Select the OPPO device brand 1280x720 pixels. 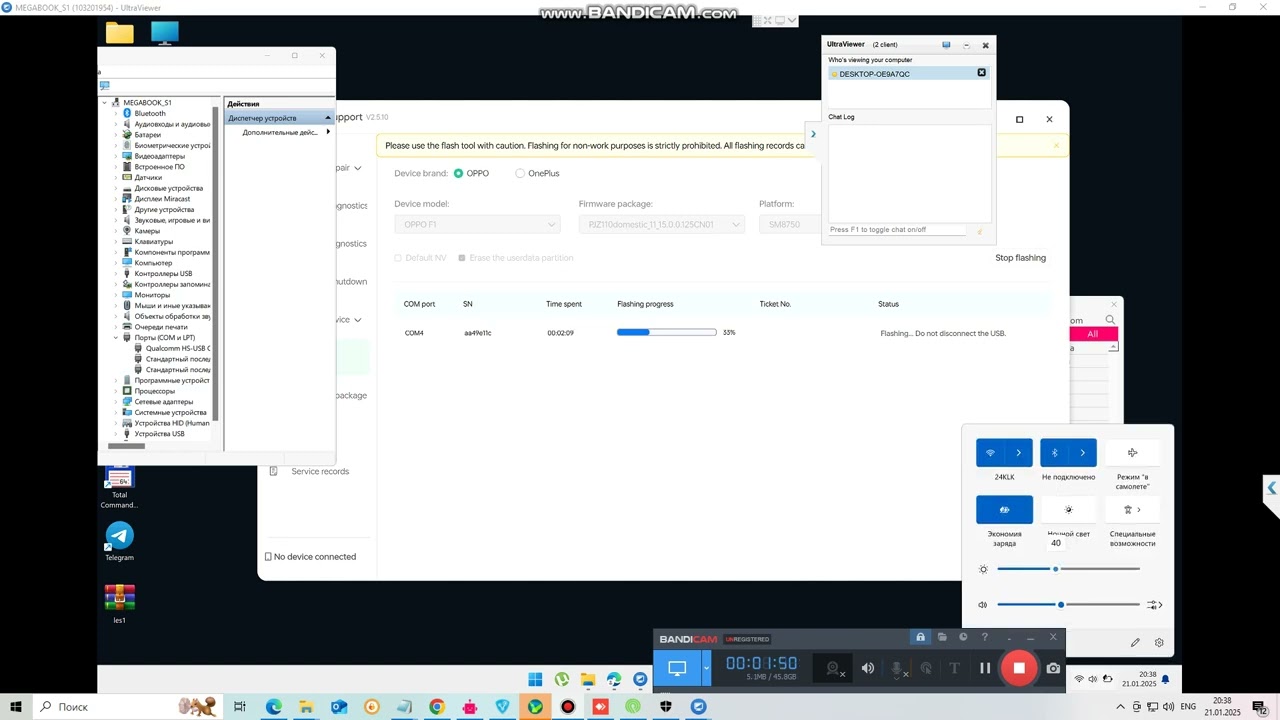(459, 173)
